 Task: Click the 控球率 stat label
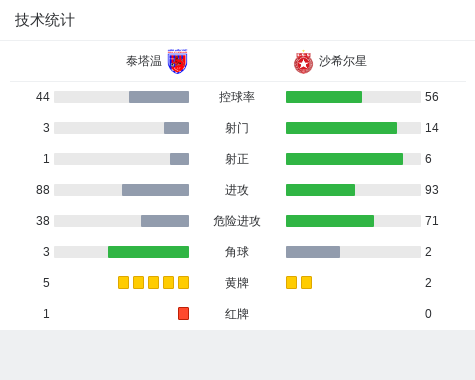point(237,97)
